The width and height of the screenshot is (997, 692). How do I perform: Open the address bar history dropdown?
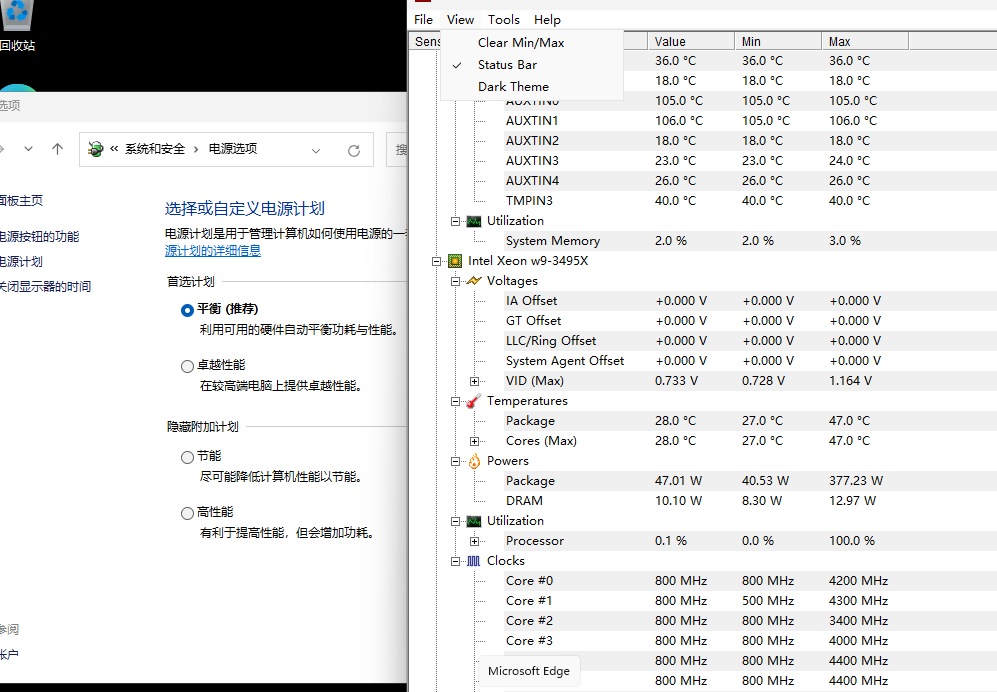pyautogui.click(x=316, y=151)
